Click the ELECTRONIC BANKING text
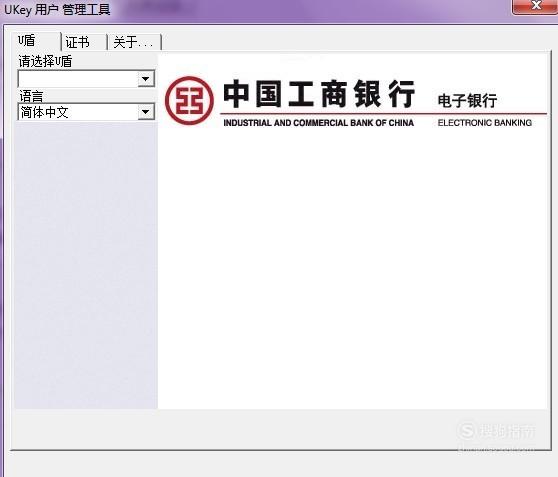This screenshot has height=477, width=558. tap(485, 123)
